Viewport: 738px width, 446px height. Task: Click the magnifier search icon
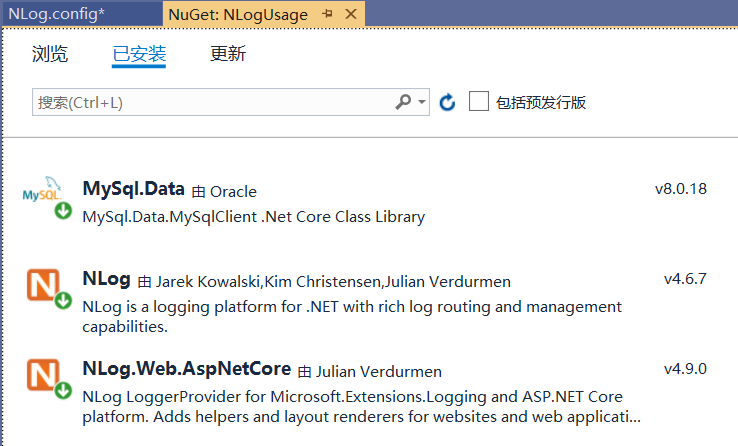pyautogui.click(x=403, y=102)
